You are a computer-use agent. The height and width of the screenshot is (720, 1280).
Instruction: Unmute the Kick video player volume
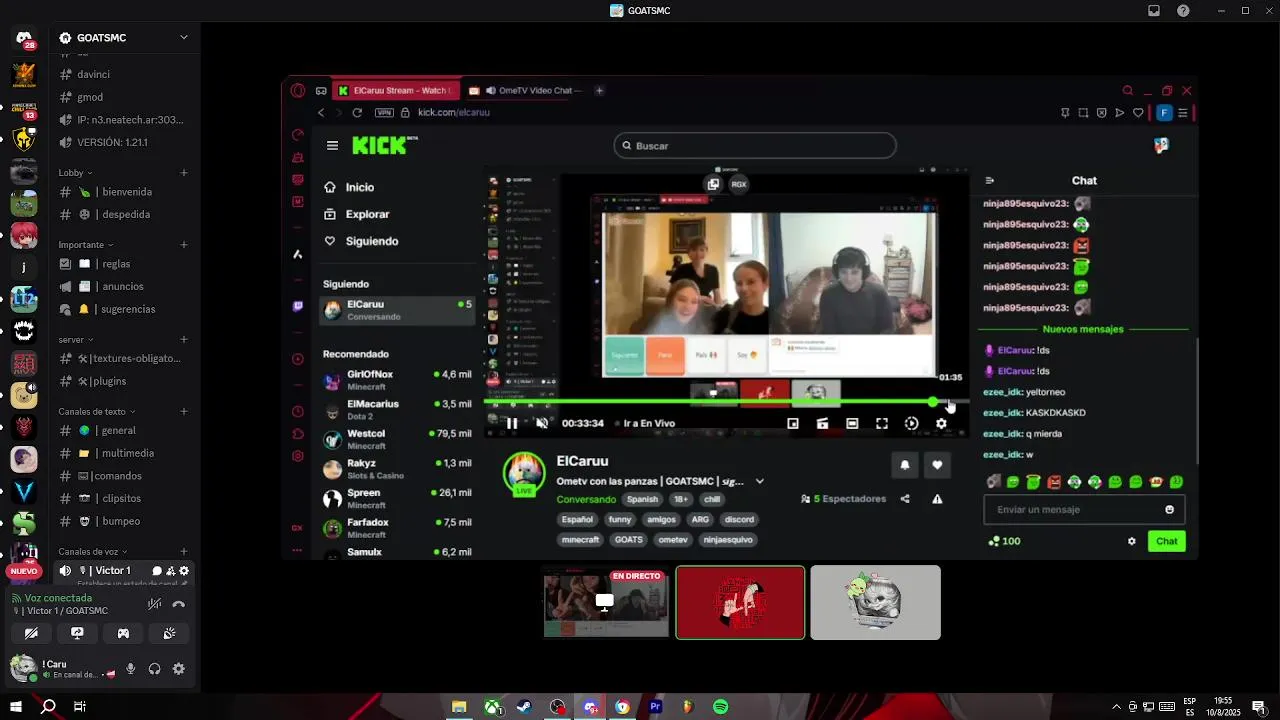pyautogui.click(x=542, y=423)
